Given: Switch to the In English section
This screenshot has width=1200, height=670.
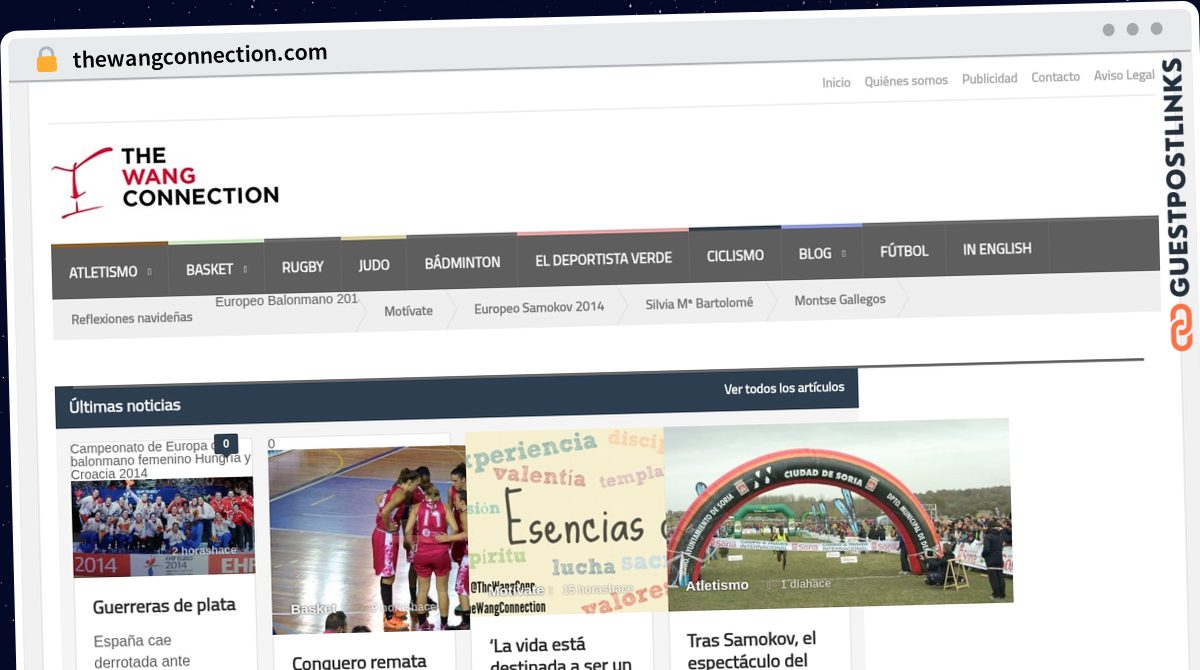Looking at the screenshot, I should 997,248.
